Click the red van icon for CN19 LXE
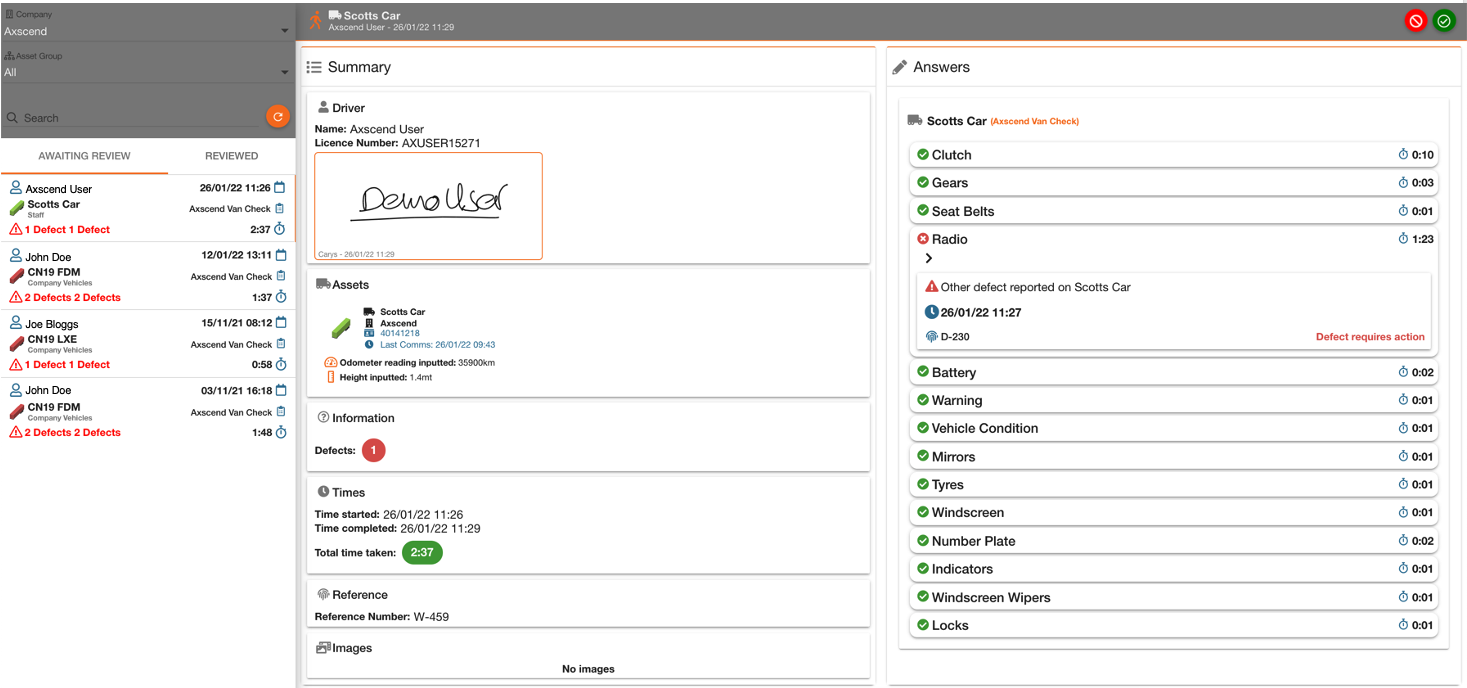The width and height of the screenshot is (1467, 688). pos(16,344)
